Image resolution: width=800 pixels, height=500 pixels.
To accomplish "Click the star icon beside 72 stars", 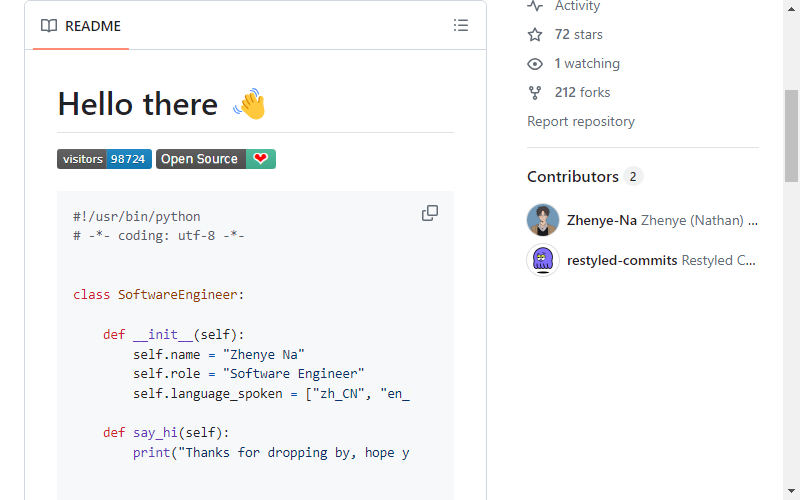I will (x=535, y=35).
